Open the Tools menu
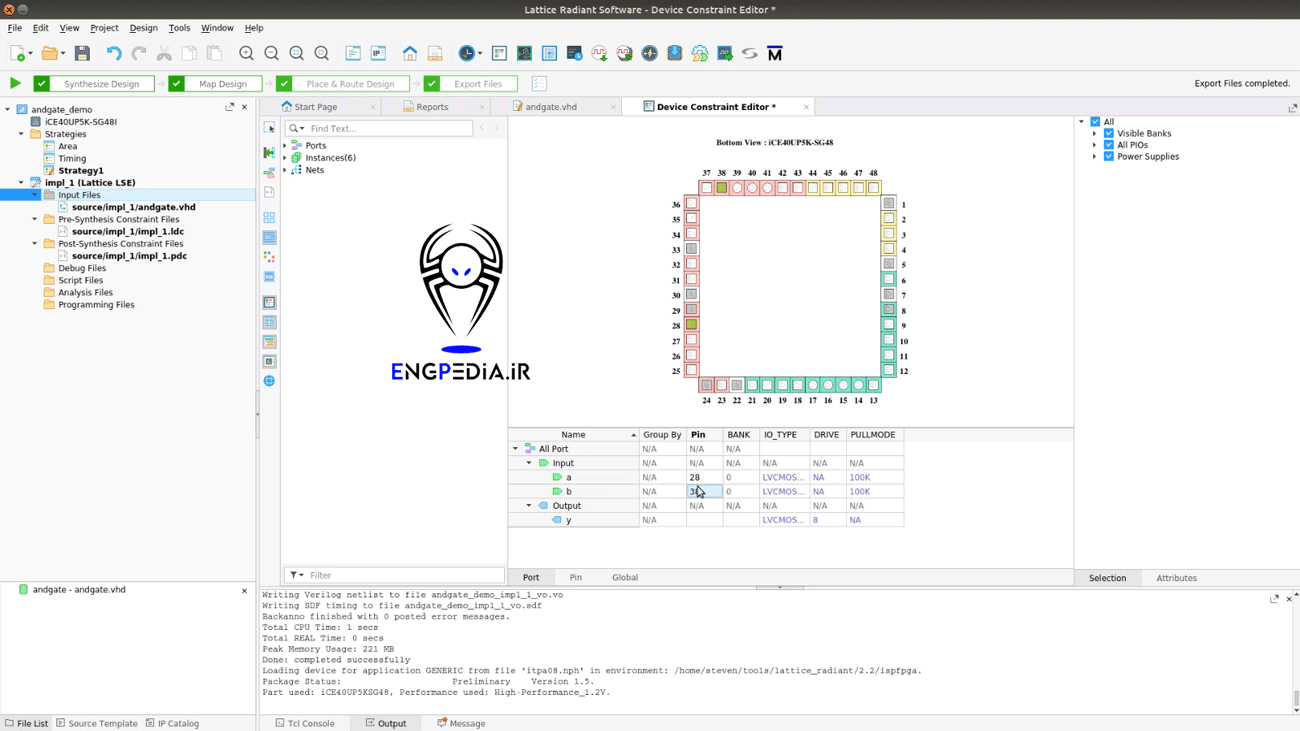Screen dimensions: 1300x731 tap(179, 28)
